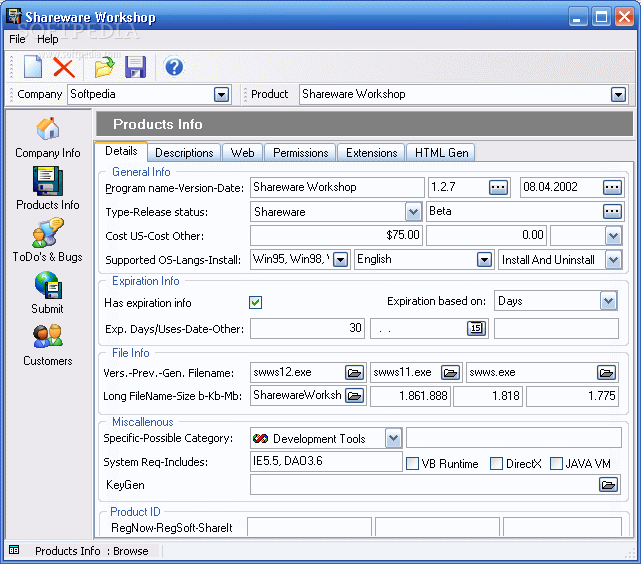Viewport: 641px width, 564px height.
Task: Expand the Product dropdown showing Shareware Workshop
Action: [x=618, y=95]
